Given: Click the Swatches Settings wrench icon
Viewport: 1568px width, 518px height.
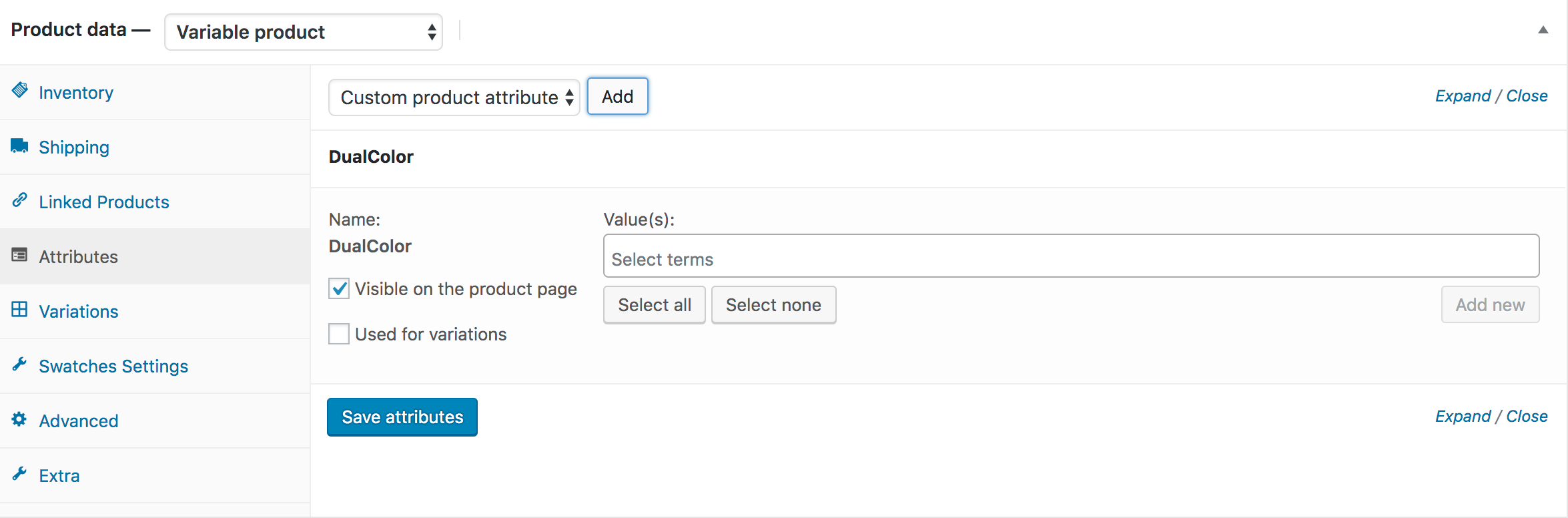Looking at the screenshot, I should (x=20, y=364).
